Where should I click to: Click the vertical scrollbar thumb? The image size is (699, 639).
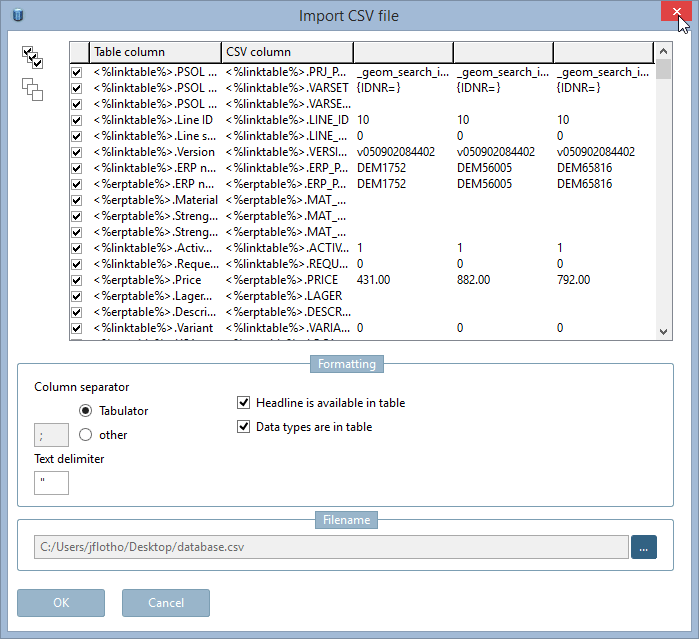tap(663, 69)
